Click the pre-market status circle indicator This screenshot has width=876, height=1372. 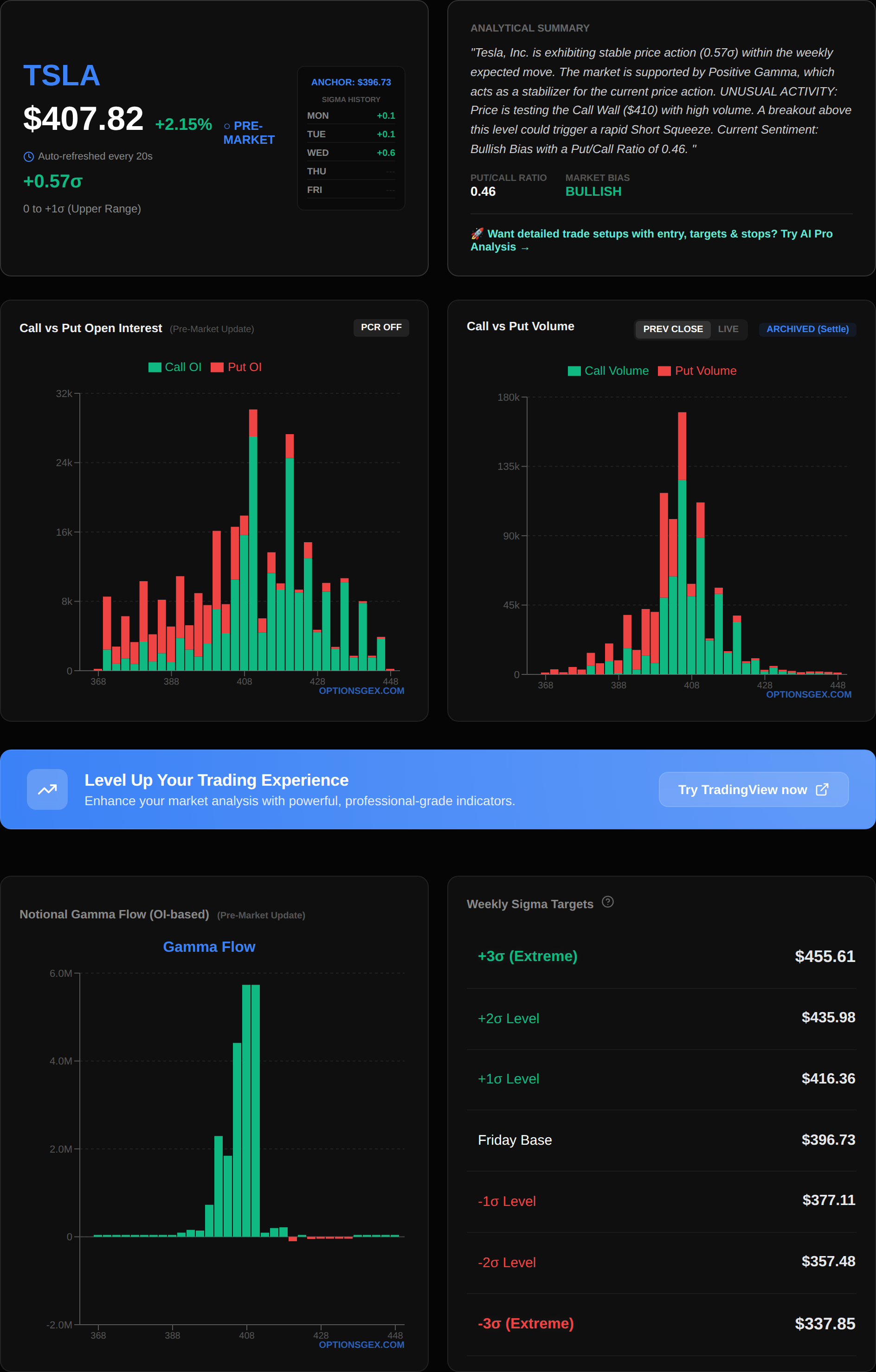[227, 126]
